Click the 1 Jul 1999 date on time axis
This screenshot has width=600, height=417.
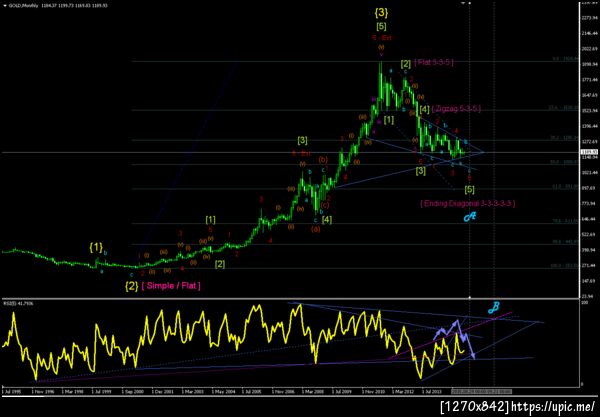tap(102, 392)
